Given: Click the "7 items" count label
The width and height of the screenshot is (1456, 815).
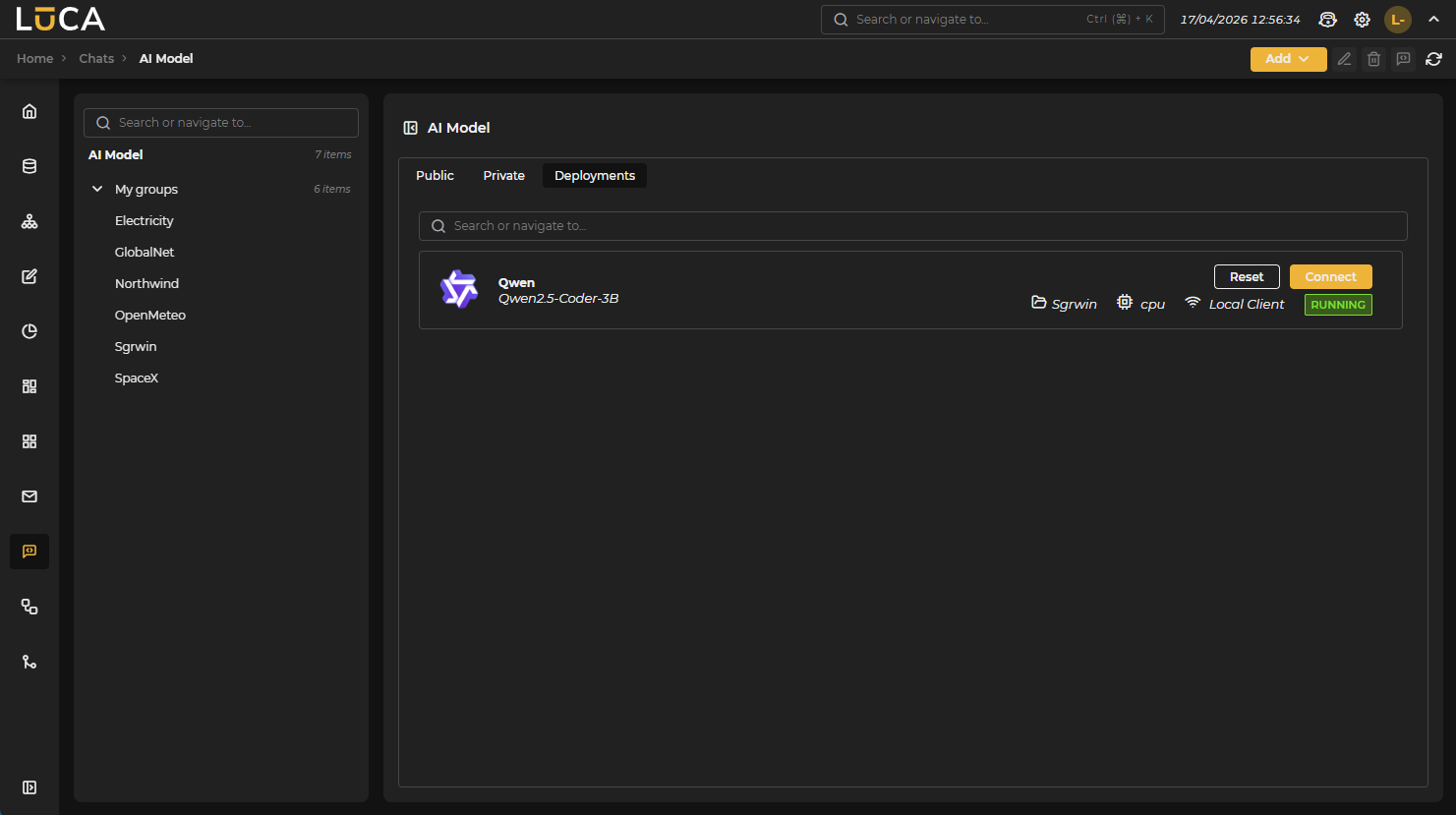Looking at the screenshot, I should [x=333, y=155].
